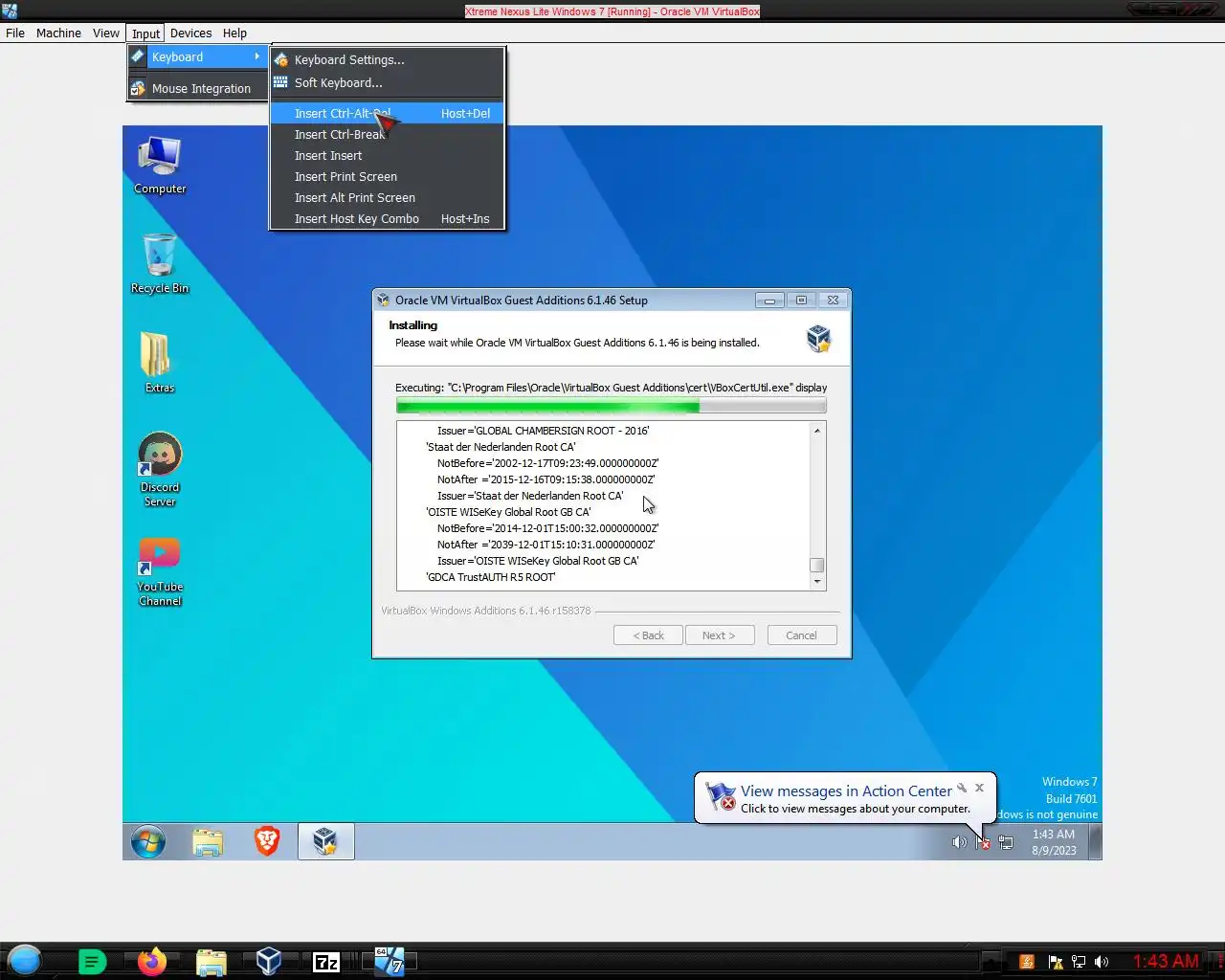
Task: Choose Insert Ctrl-Break
Action: click(387, 134)
